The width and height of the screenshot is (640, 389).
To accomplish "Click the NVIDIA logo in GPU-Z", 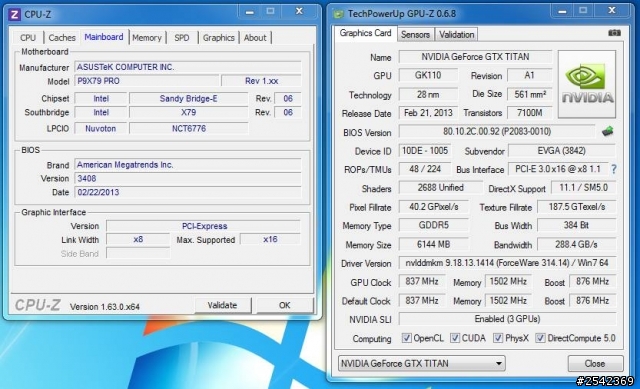I will [x=587, y=84].
